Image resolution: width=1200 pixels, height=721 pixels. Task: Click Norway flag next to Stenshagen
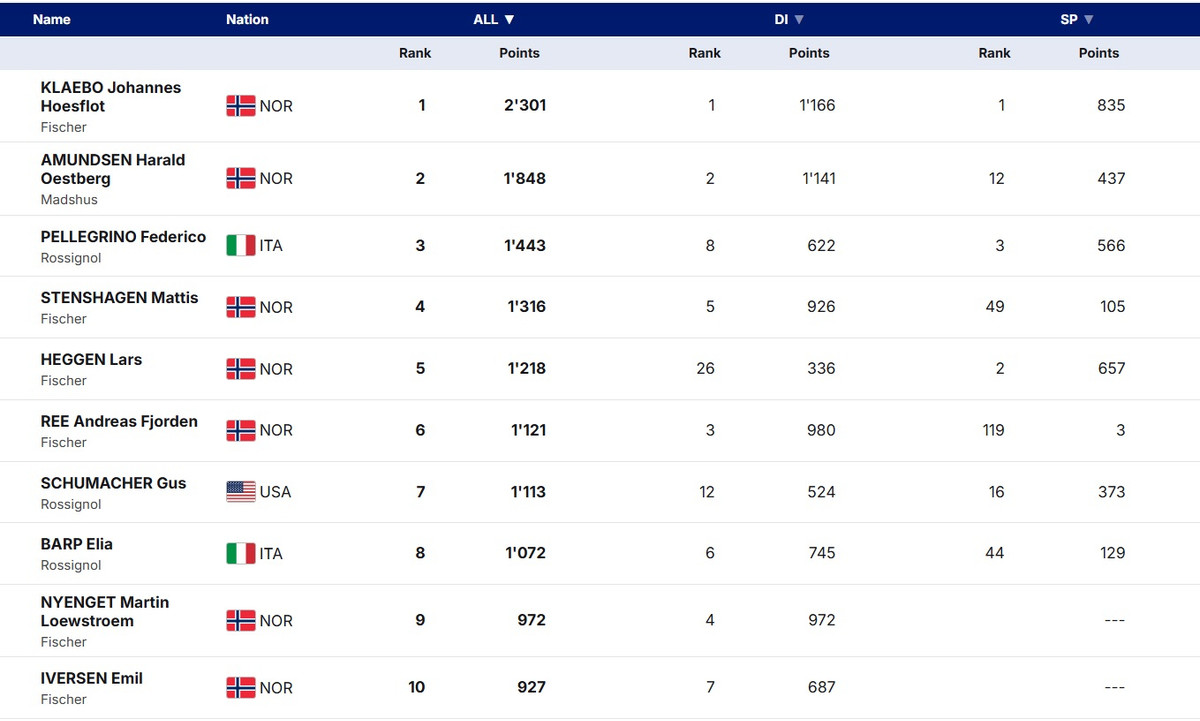[x=241, y=307]
